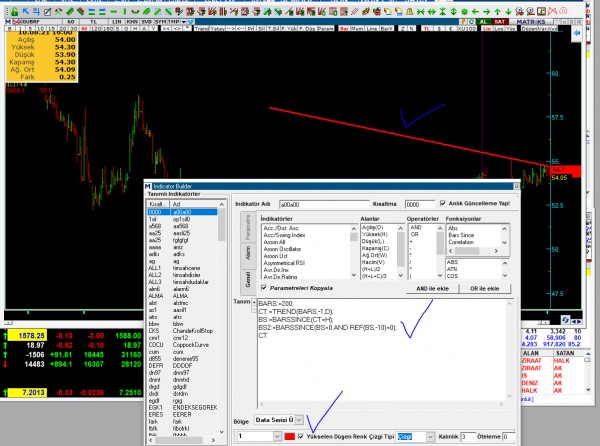Select the blue arrow pointer tool

point(26,11)
